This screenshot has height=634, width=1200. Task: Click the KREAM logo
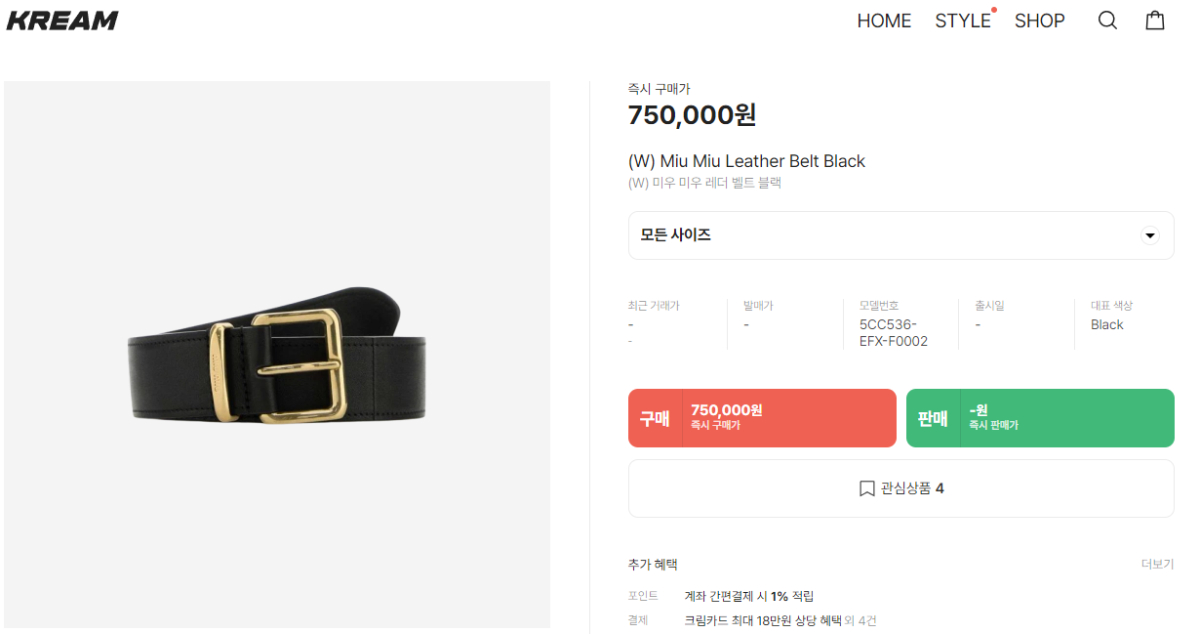(62, 20)
